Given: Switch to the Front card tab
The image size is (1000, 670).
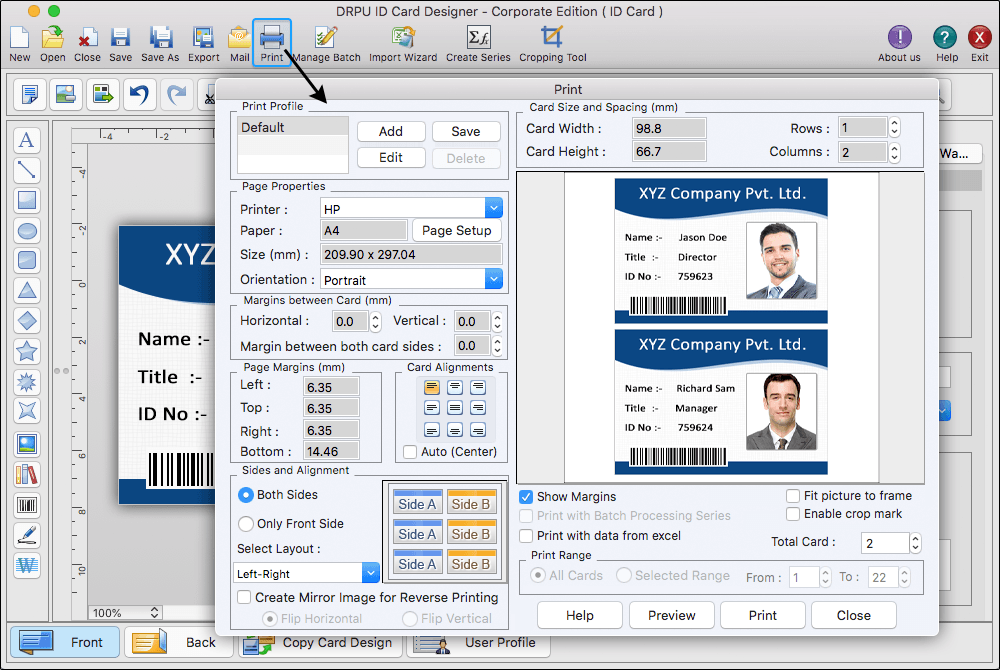Looking at the screenshot, I should pyautogui.click(x=64, y=642).
